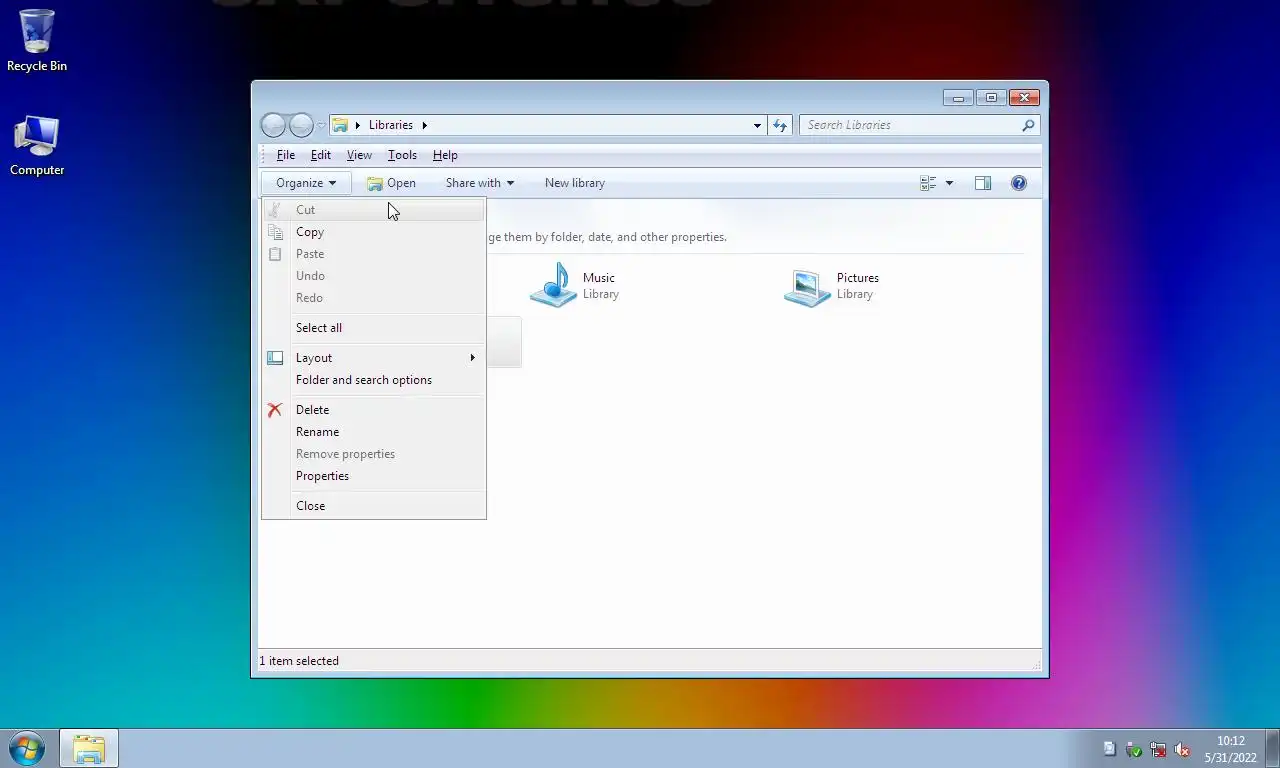Choose Copy from the Organize menu
Viewport: 1280px width, 768px height.
(373, 232)
